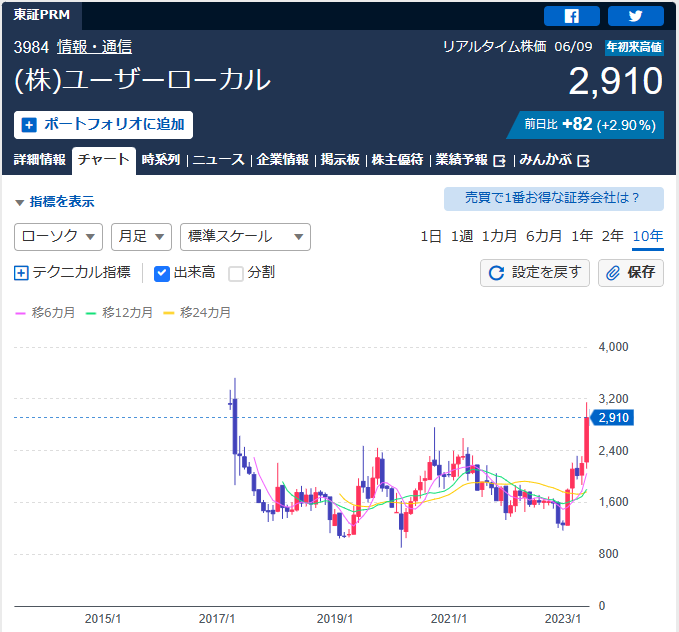Enable the 分割 checkbox
The height and width of the screenshot is (632, 679).
236,273
